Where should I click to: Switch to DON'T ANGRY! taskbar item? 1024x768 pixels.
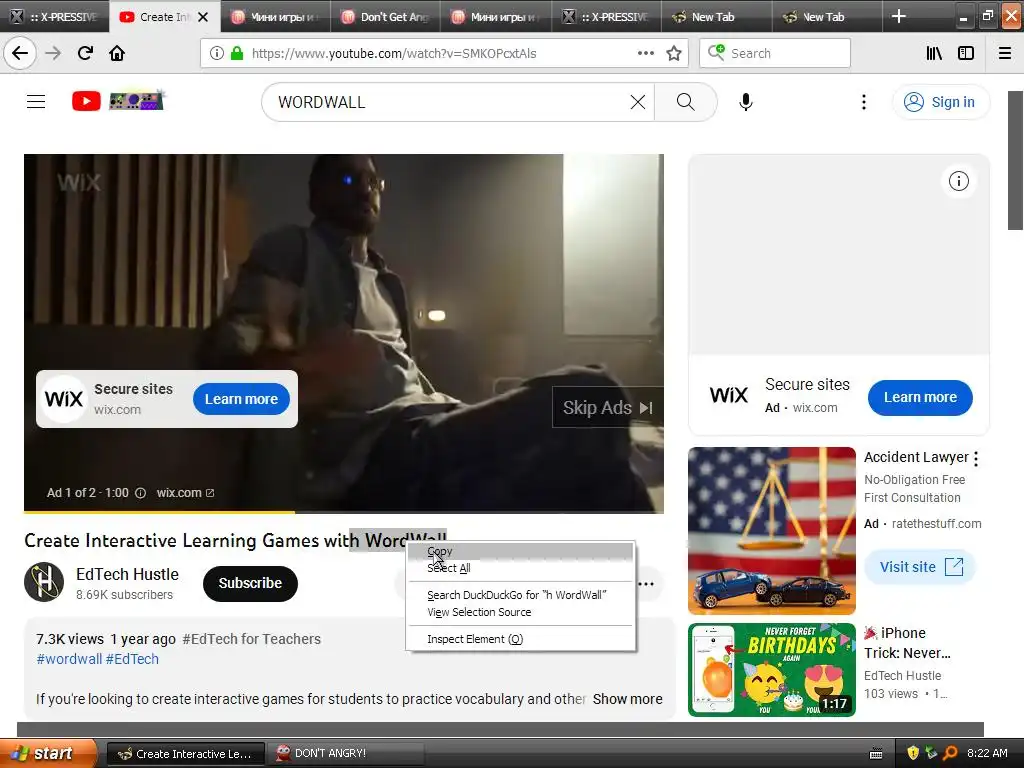coord(346,754)
